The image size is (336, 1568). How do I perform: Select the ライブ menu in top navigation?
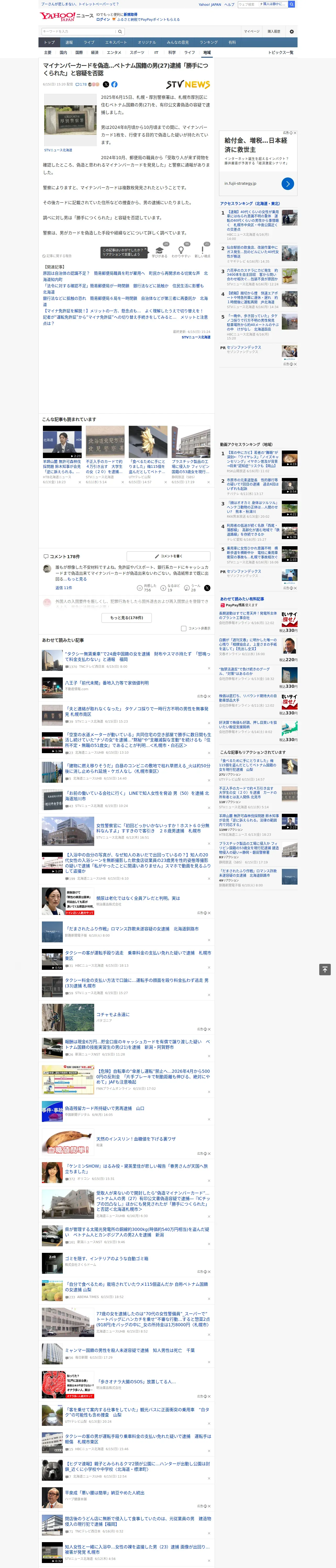point(89,42)
